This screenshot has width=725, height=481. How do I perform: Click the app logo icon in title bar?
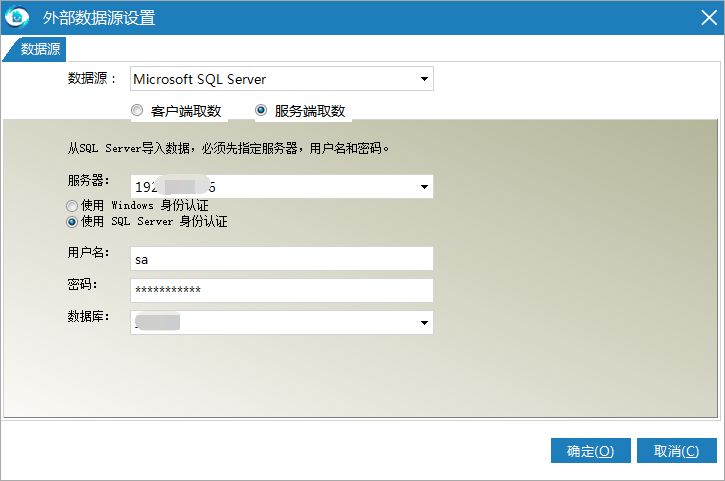click(17, 18)
